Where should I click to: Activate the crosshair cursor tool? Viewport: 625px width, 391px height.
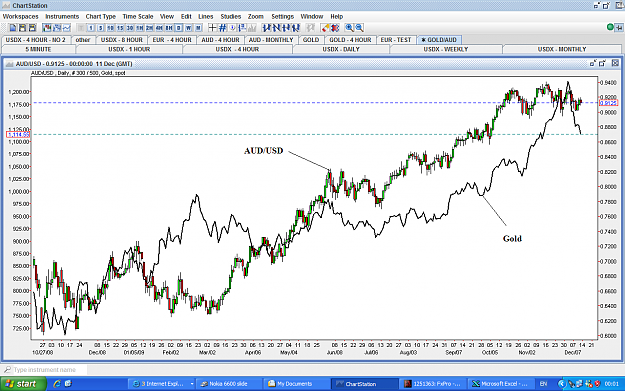pos(212,28)
